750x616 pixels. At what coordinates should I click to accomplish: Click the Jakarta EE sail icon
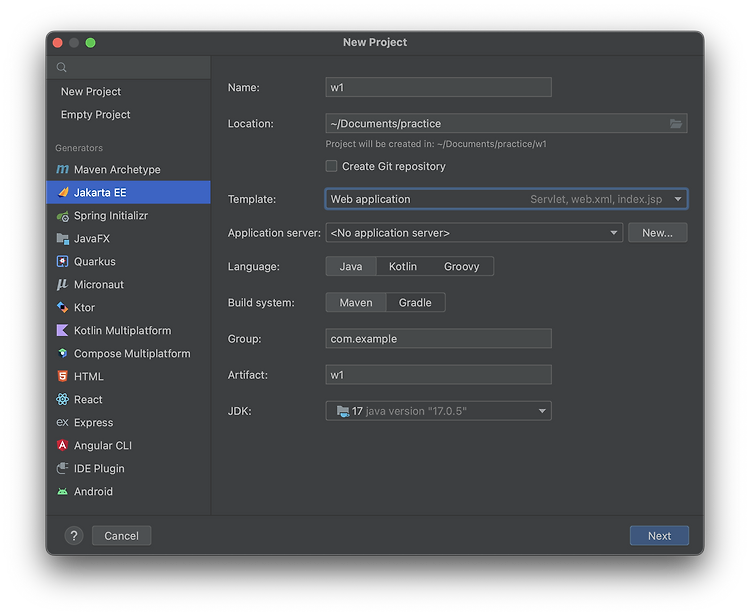63,192
